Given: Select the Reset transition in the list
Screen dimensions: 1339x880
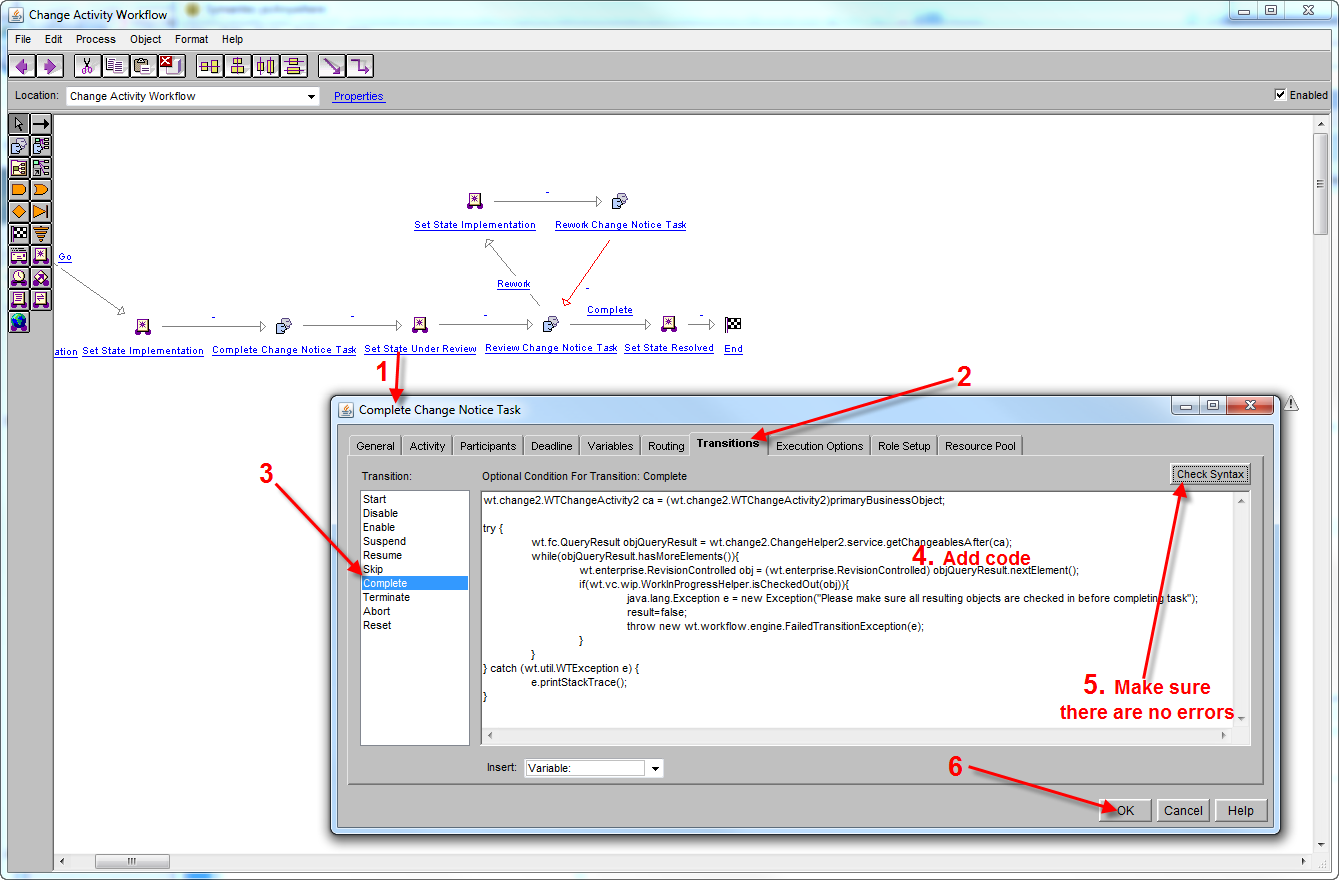Looking at the screenshot, I should [414, 625].
